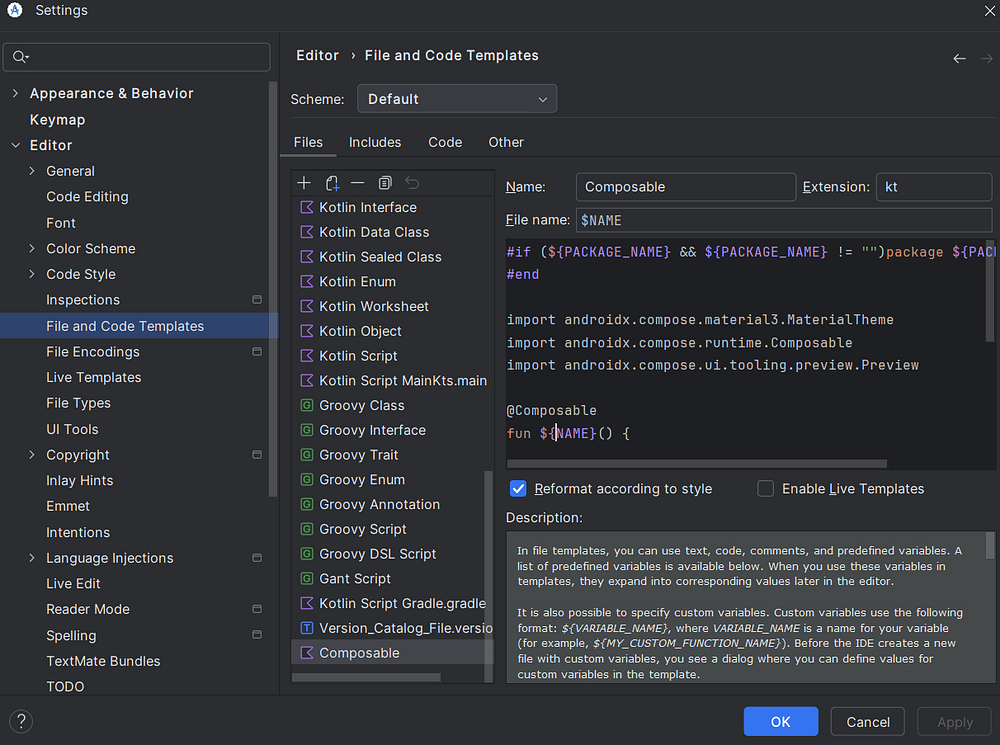
Task: Click the Editor breadcrumb link
Action: [318, 55]
